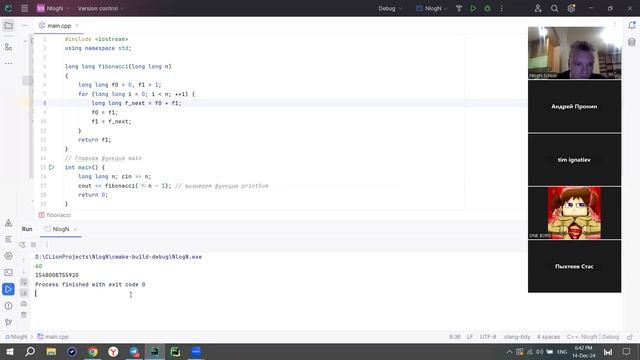Click line separator LF in status bar
Viewport: 640px width, 360px height.
click(x=470, y=337)
